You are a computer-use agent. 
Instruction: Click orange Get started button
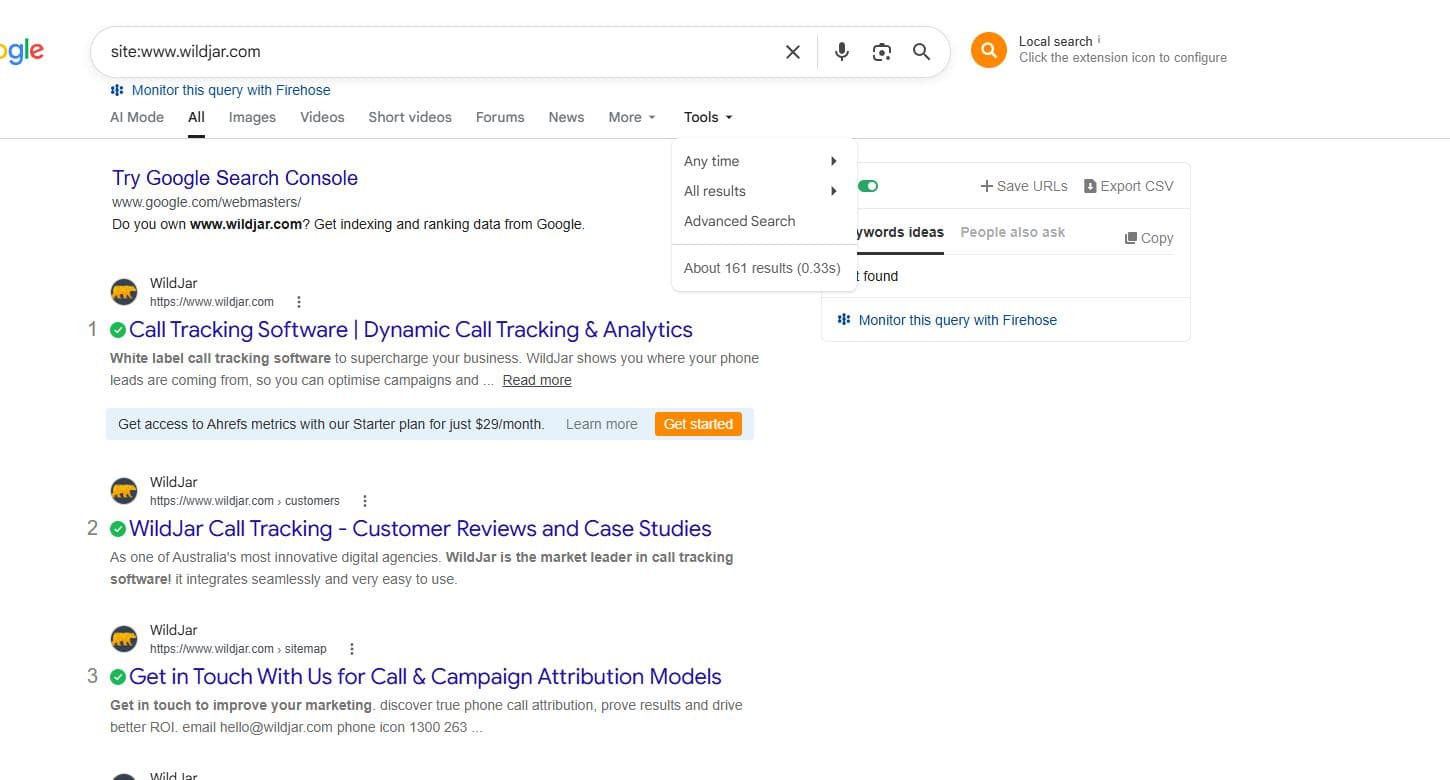click(698, 424)
